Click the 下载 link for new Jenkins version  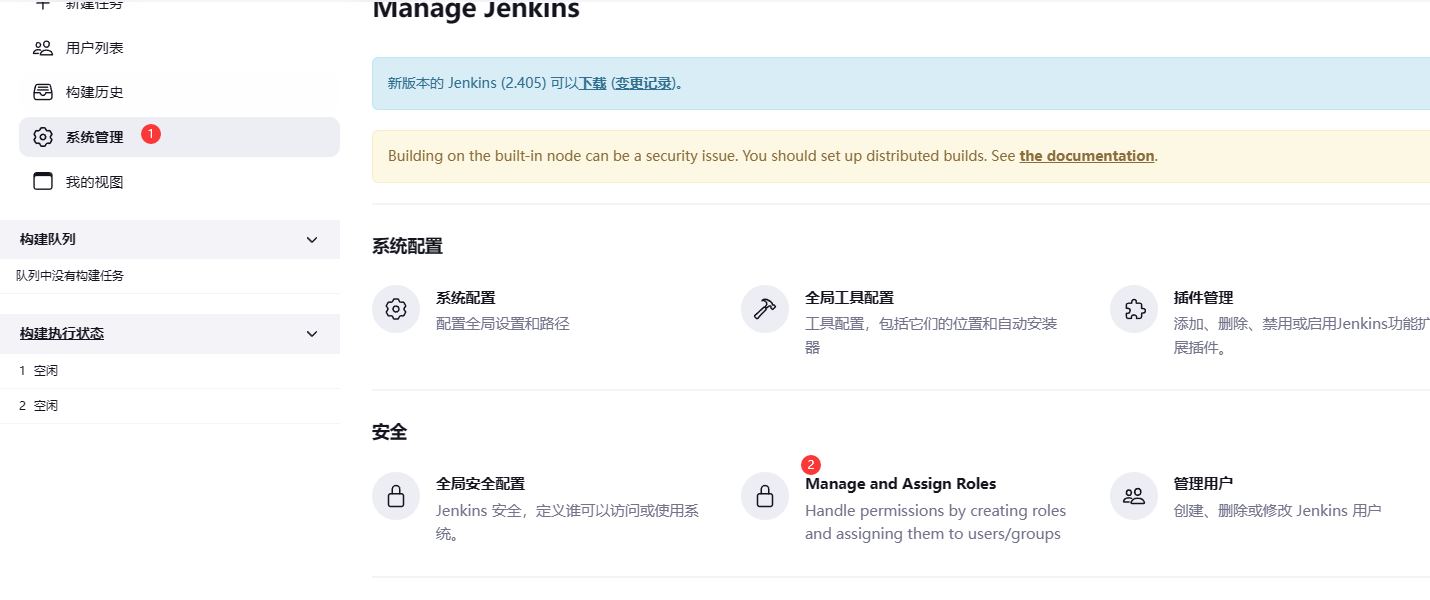[593, 84]
